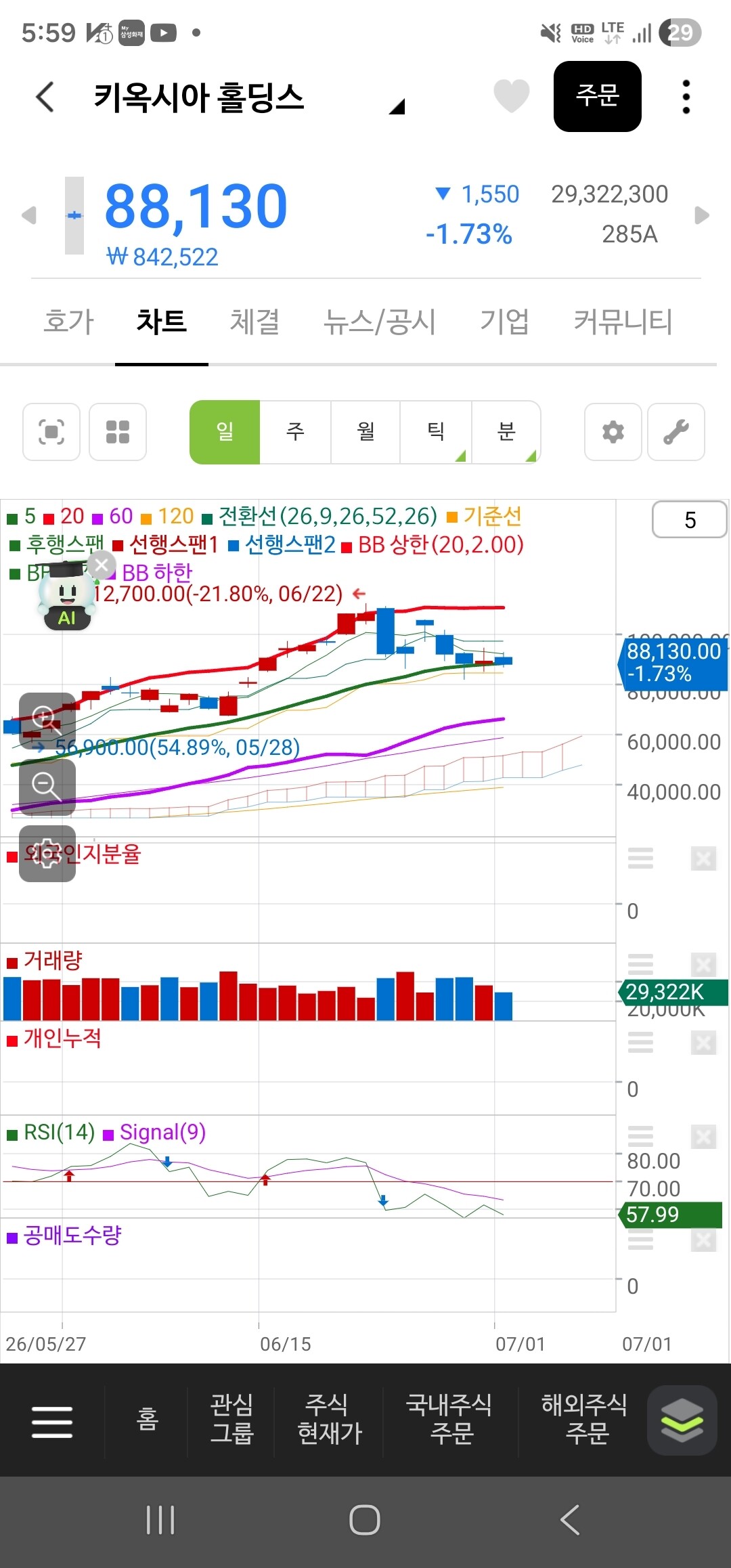Screen dimensions: 731x1568
Task: Go to 홈 in bottom bar
Action: pos(147,1419)
